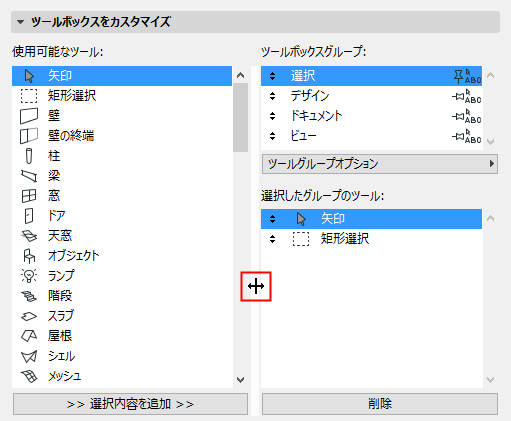
Task: Toggle the ABC label icon on 選択 group
Action: 473,76
